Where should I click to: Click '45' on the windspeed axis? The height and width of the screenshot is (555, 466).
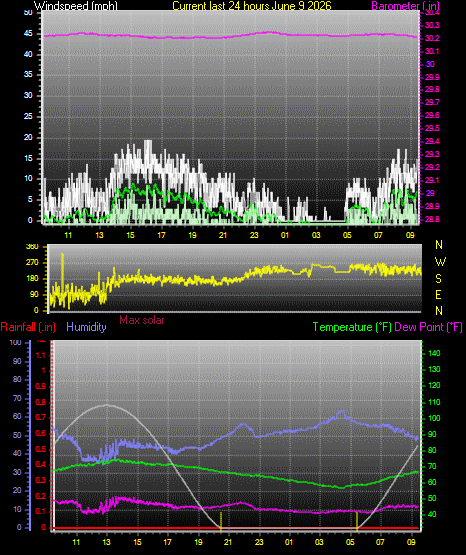click(28, 34)
